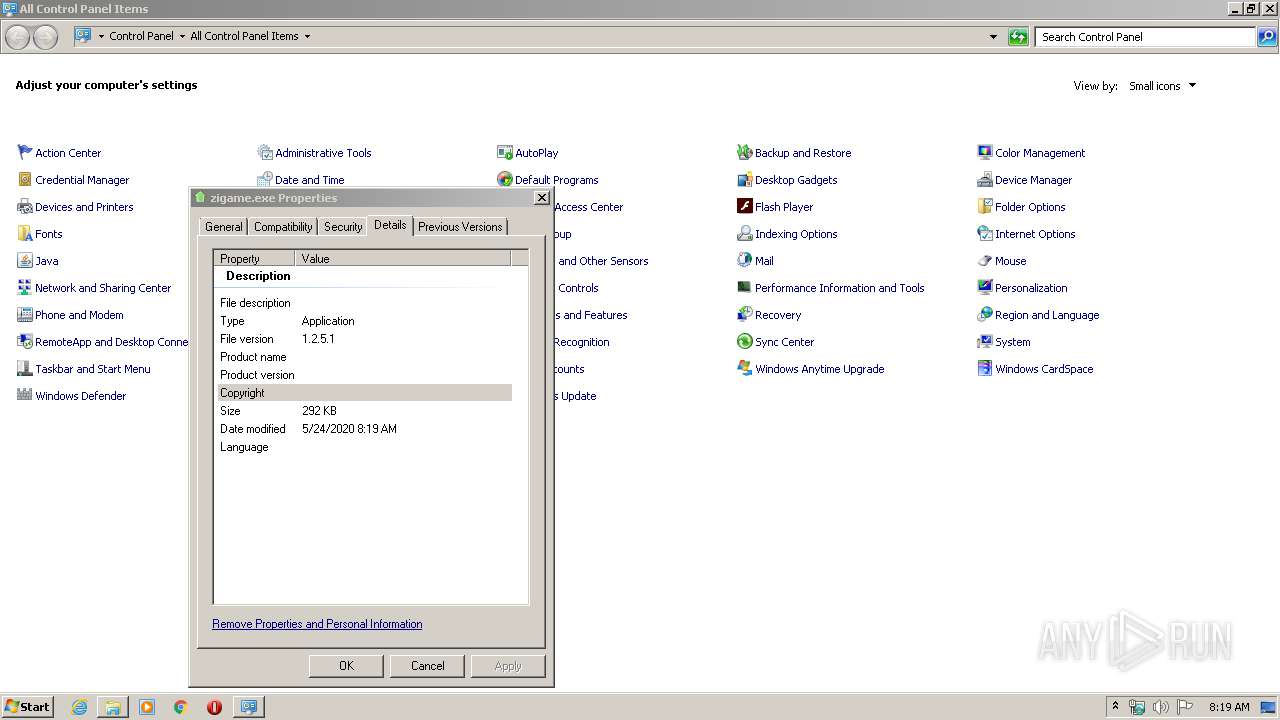1280x720 pixels.
Task: Show hidden tray icons arrow
Action: [x=1116, y=706]
